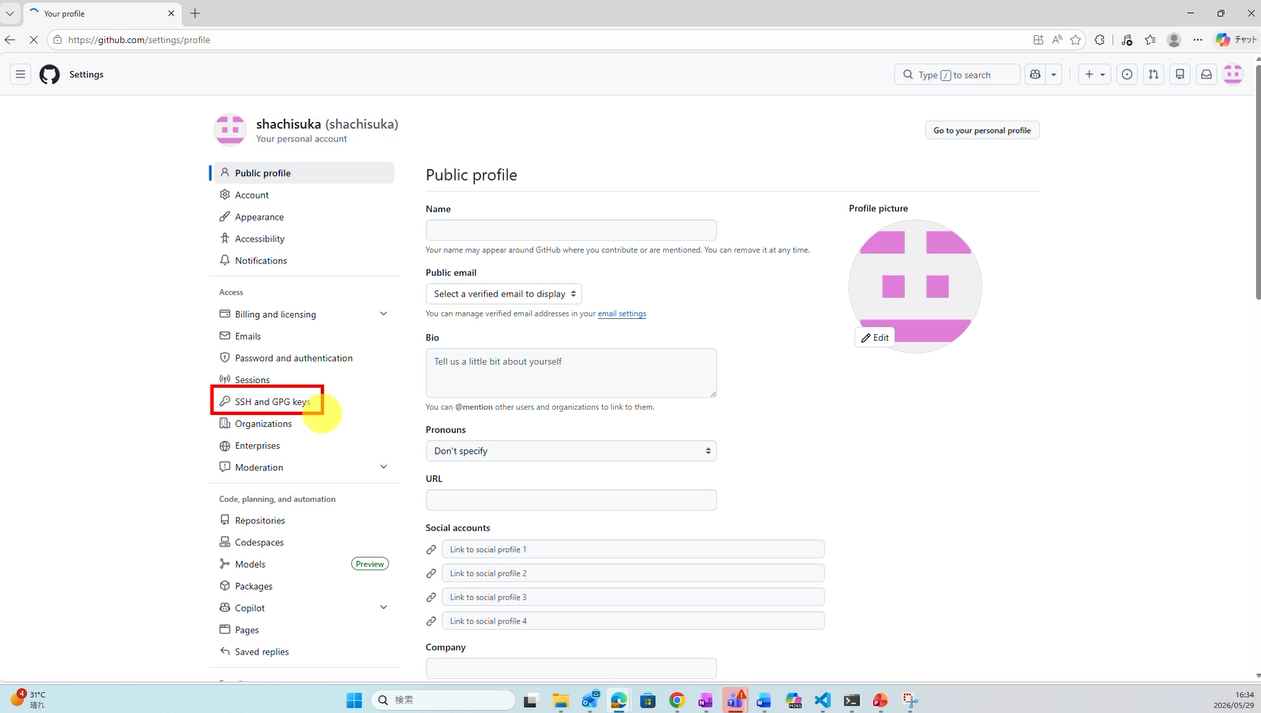The height and width of the screenshot is (713, 1261).
Task: Open the browser Extensions puzzle icon
Action: [x=1100, y=40]
